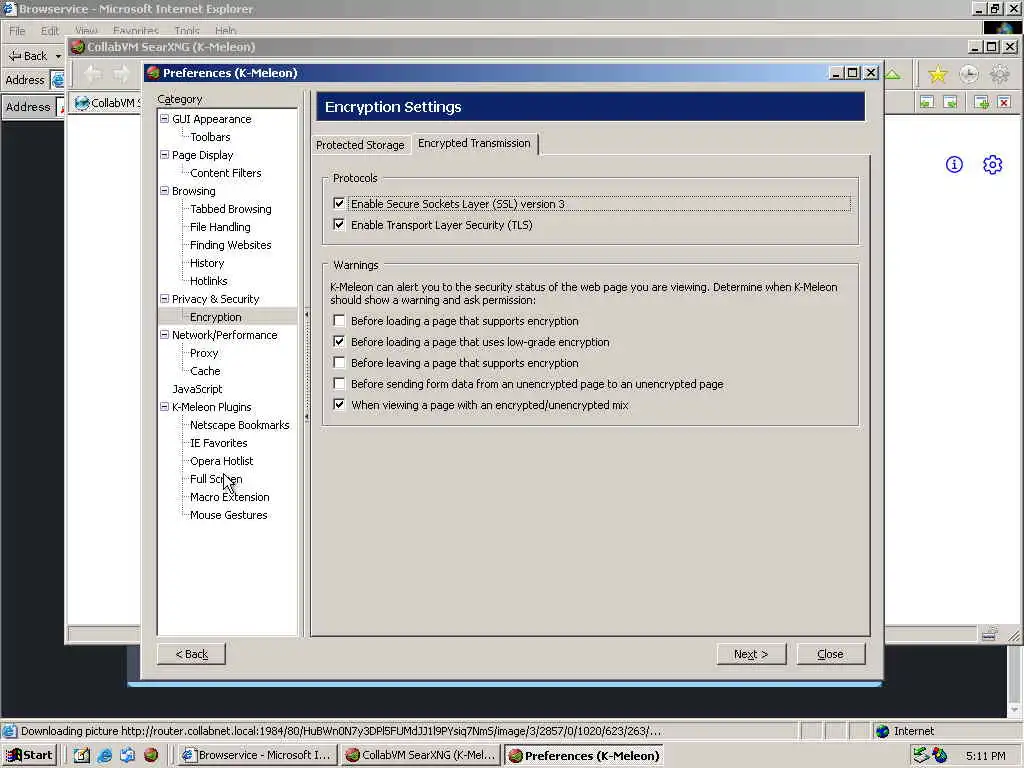
Task: Uncheck encrypted/unencrypted mix warning
Action: click(339, 404)
